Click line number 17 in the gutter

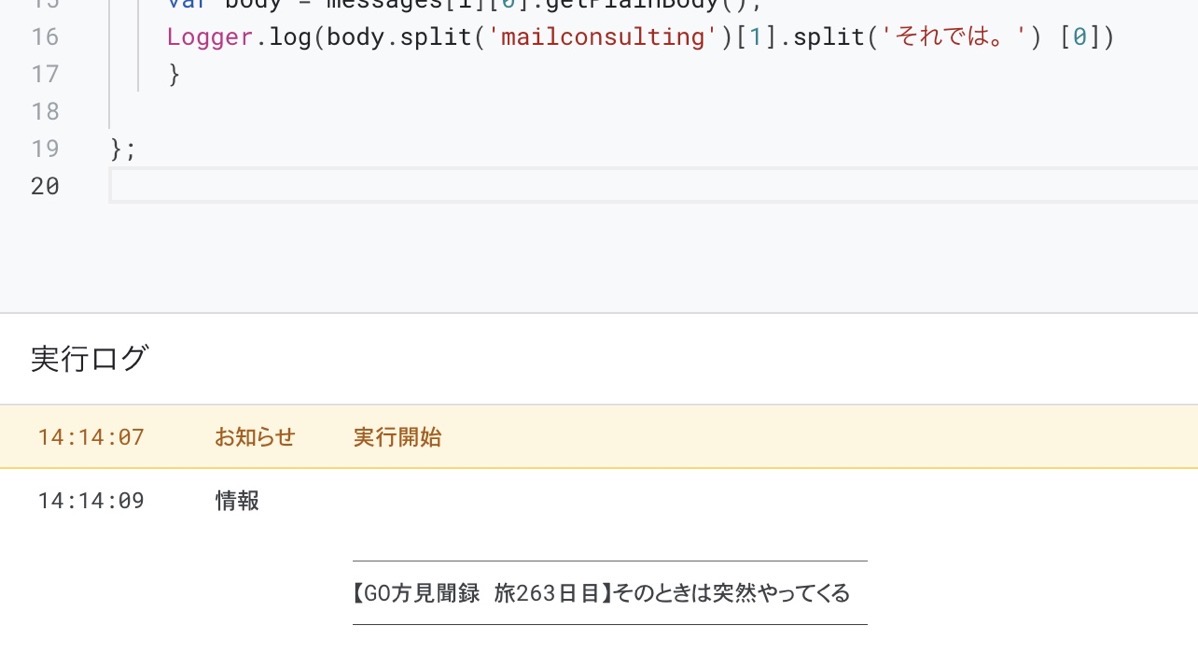44,74
